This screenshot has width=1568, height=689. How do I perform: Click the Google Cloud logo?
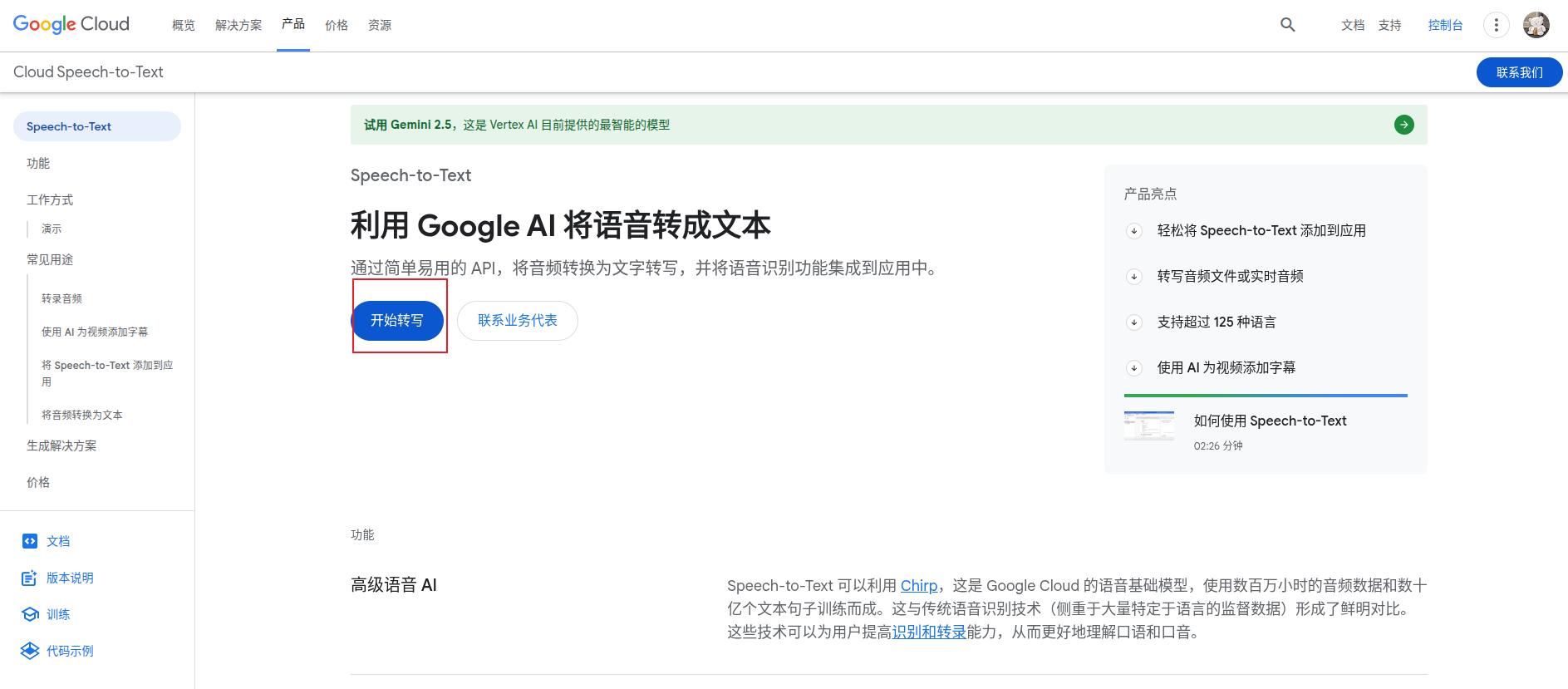coord(71,24)
